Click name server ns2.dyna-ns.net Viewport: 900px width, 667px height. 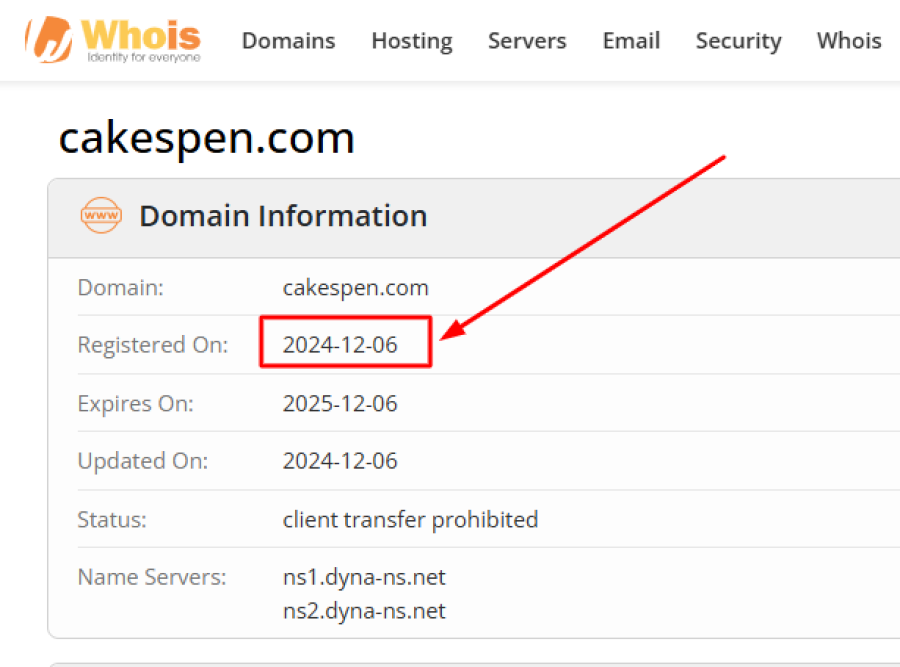pyautogui.click(x=364, y=611)
